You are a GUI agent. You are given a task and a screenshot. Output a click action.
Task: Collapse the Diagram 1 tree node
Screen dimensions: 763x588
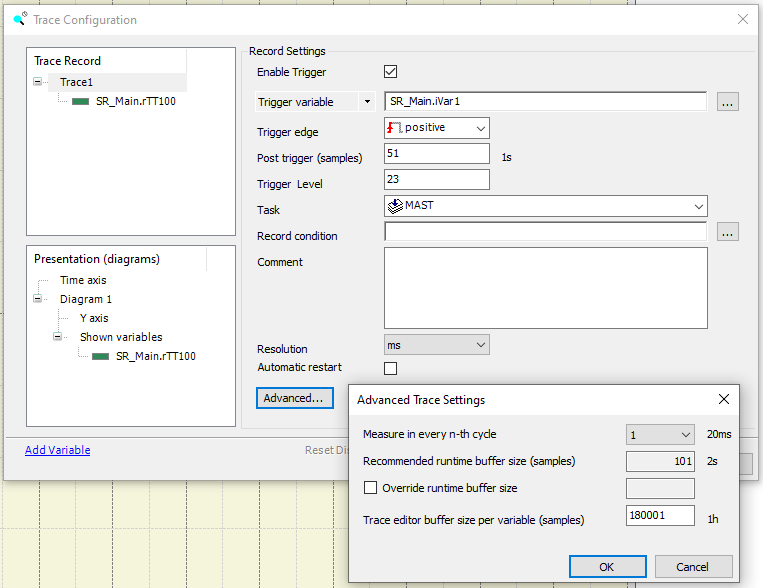[x=38, y=299]
